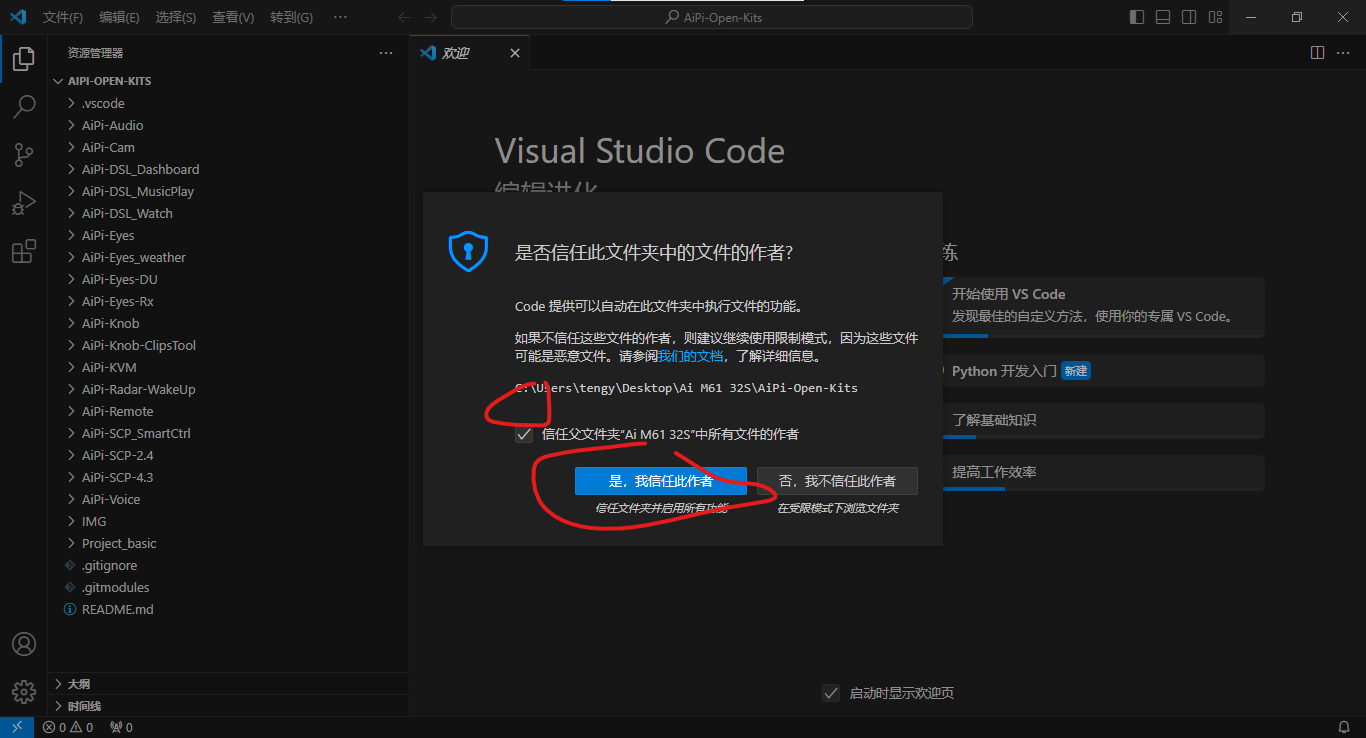Expand the AiPi-Remote folder
The height and width of the screenshot is (738, 1366).
tap(228, 411)
